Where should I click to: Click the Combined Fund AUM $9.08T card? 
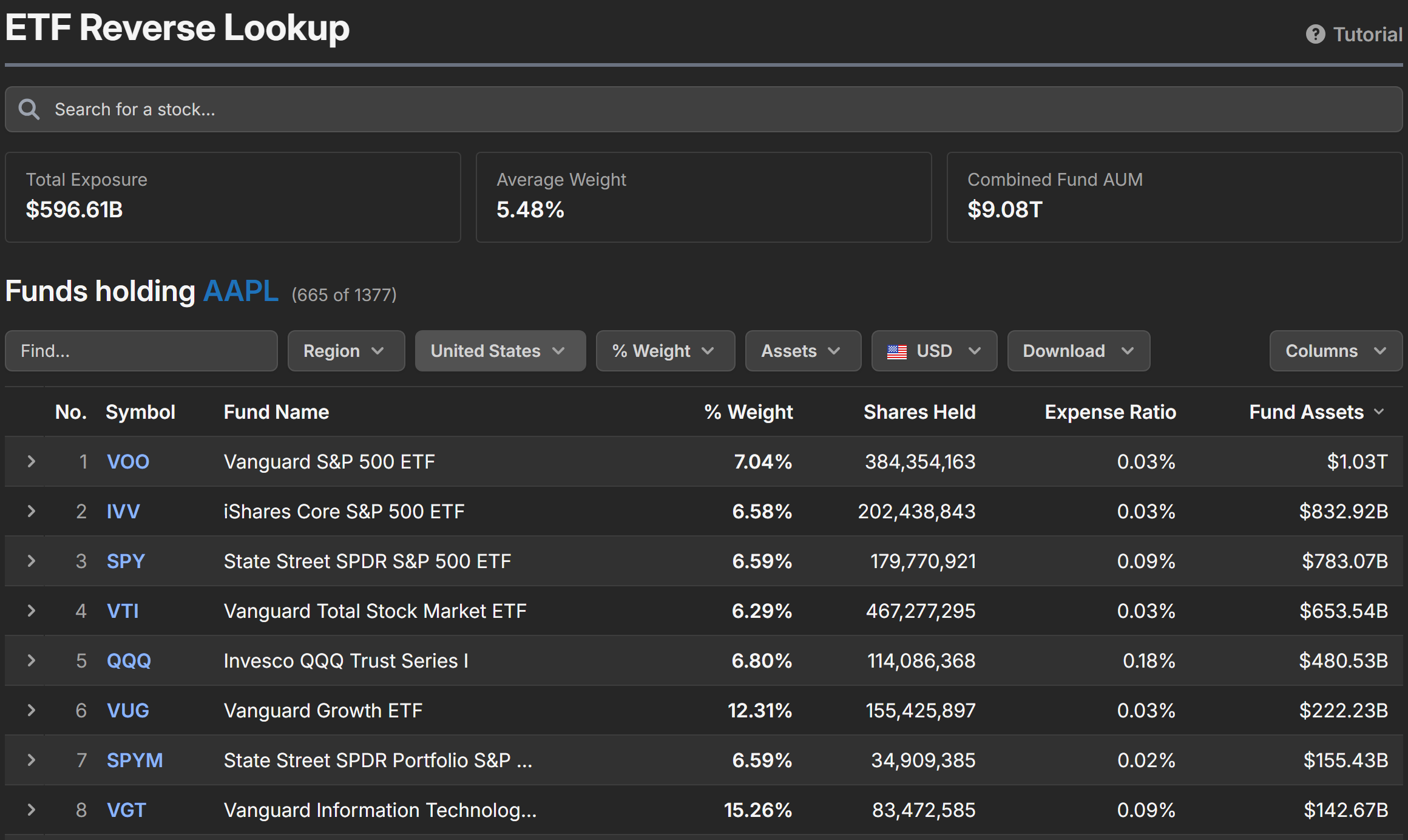[x=1174, y=197]
